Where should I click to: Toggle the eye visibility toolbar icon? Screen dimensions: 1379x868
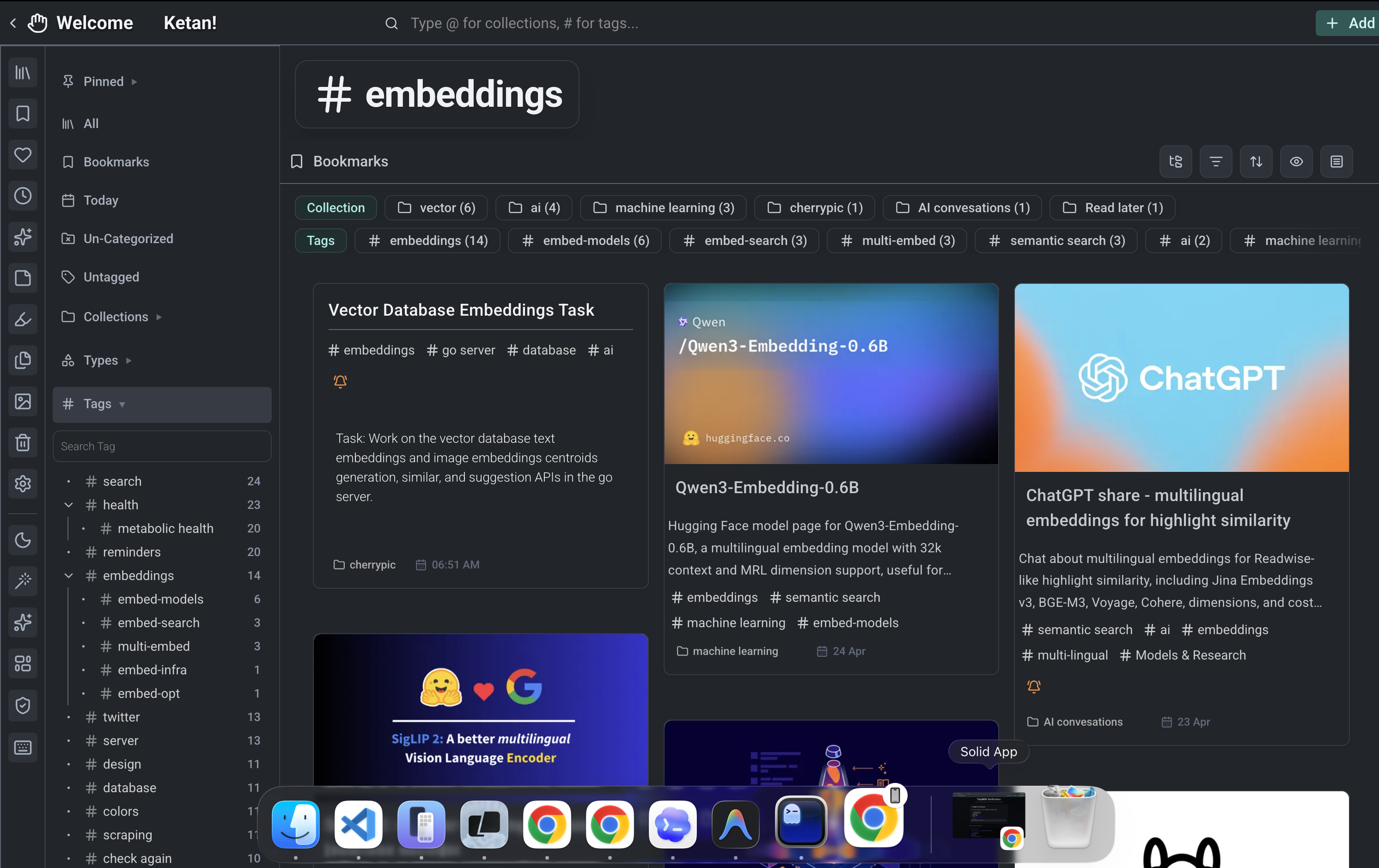coord(1296,162)
